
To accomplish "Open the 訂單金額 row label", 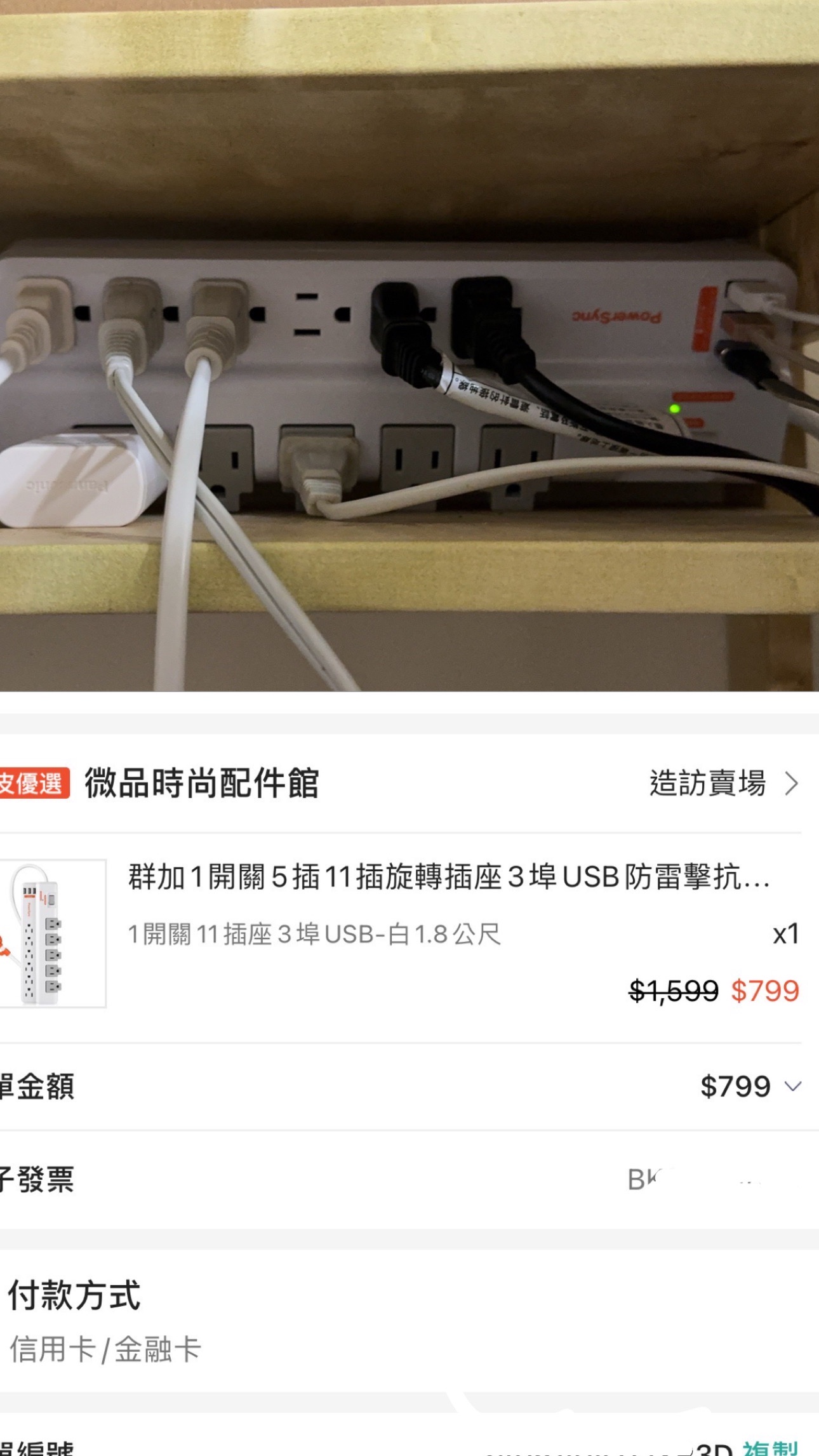I will (37, 1086).
